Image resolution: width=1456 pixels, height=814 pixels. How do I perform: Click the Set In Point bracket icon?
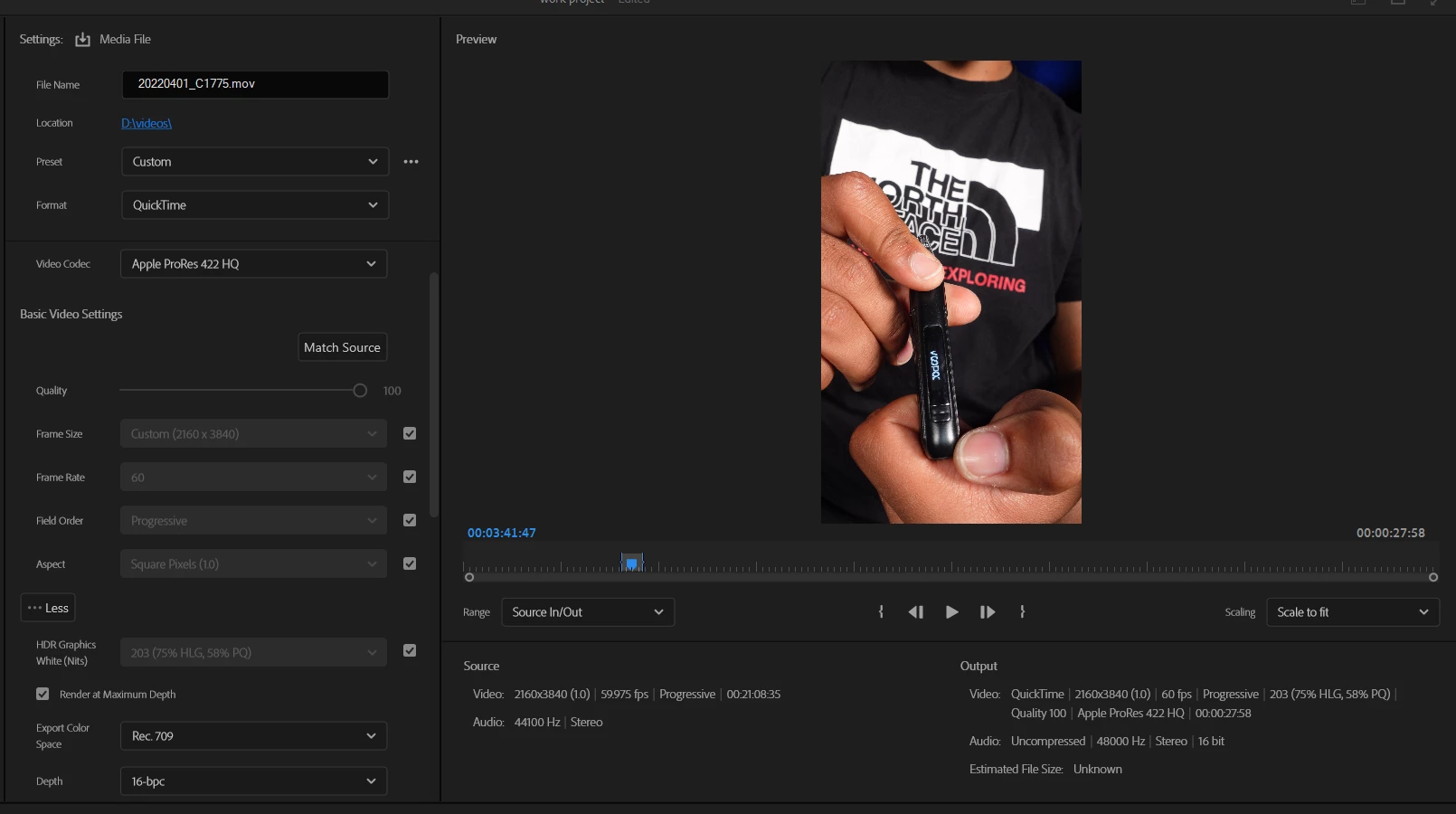[881, 612]
